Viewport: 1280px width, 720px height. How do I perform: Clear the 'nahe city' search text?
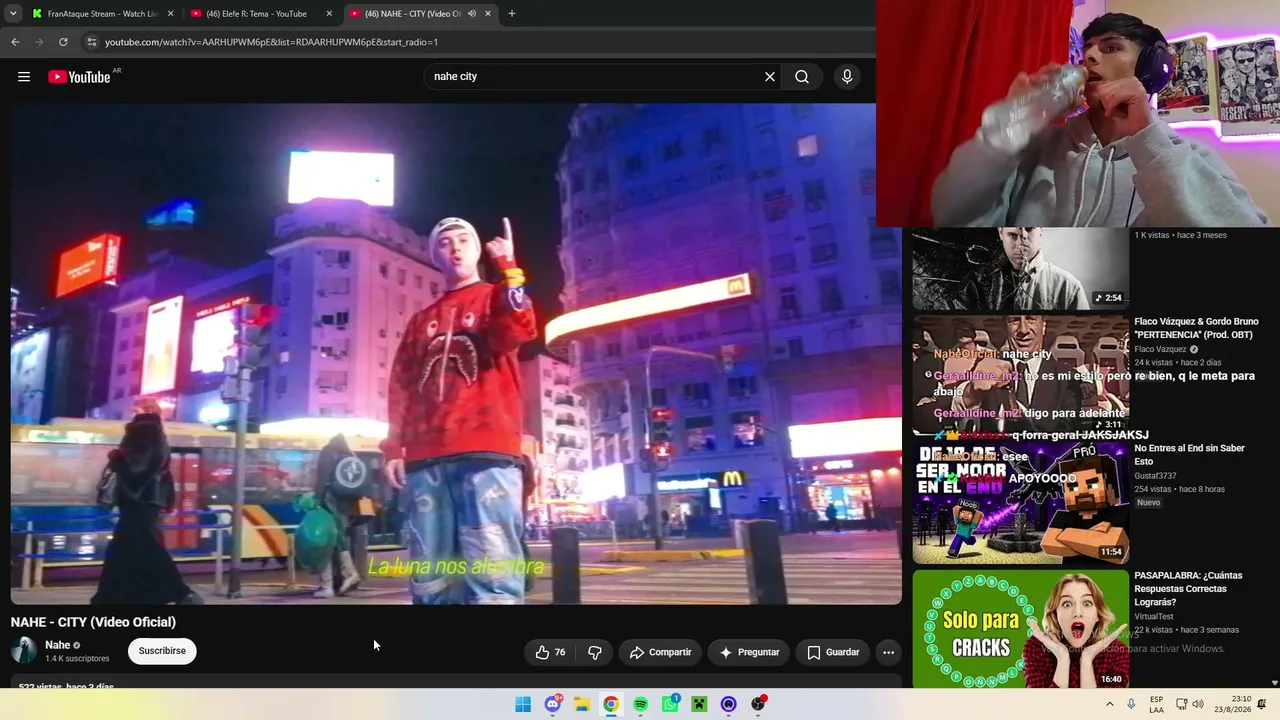point(770,77)
